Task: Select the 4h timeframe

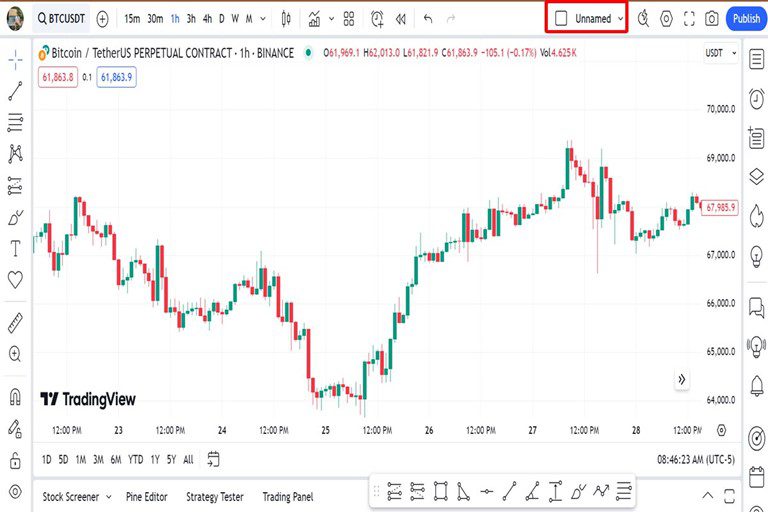Action: click(x=208, y=19)
